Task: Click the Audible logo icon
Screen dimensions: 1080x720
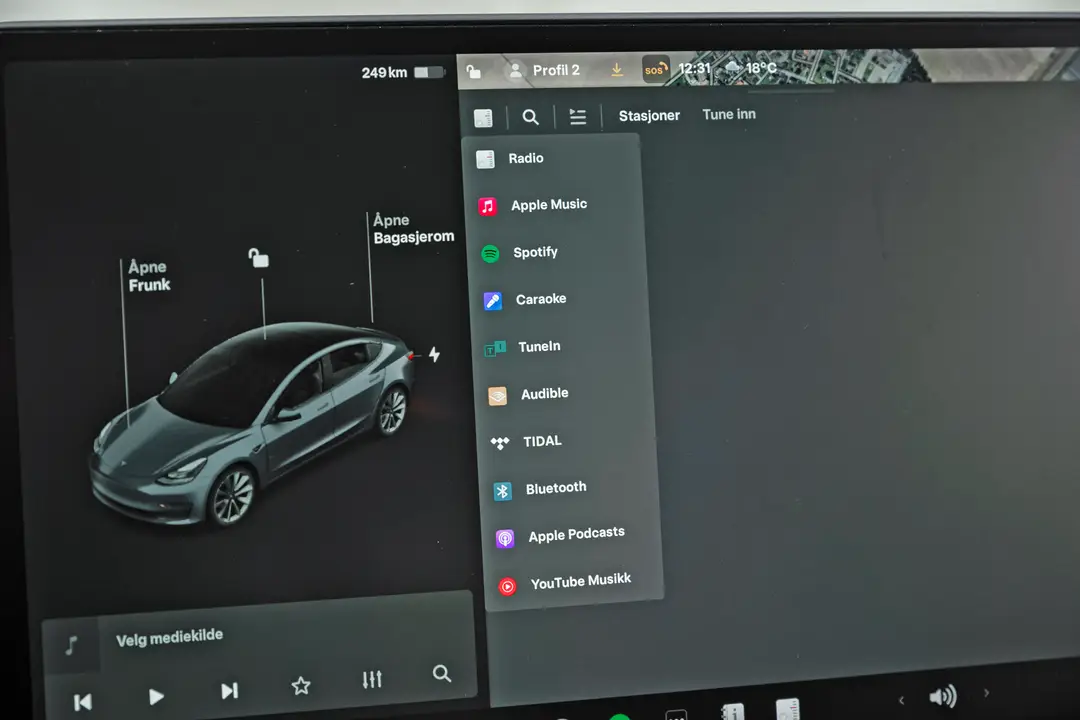Action: point(497,396)
